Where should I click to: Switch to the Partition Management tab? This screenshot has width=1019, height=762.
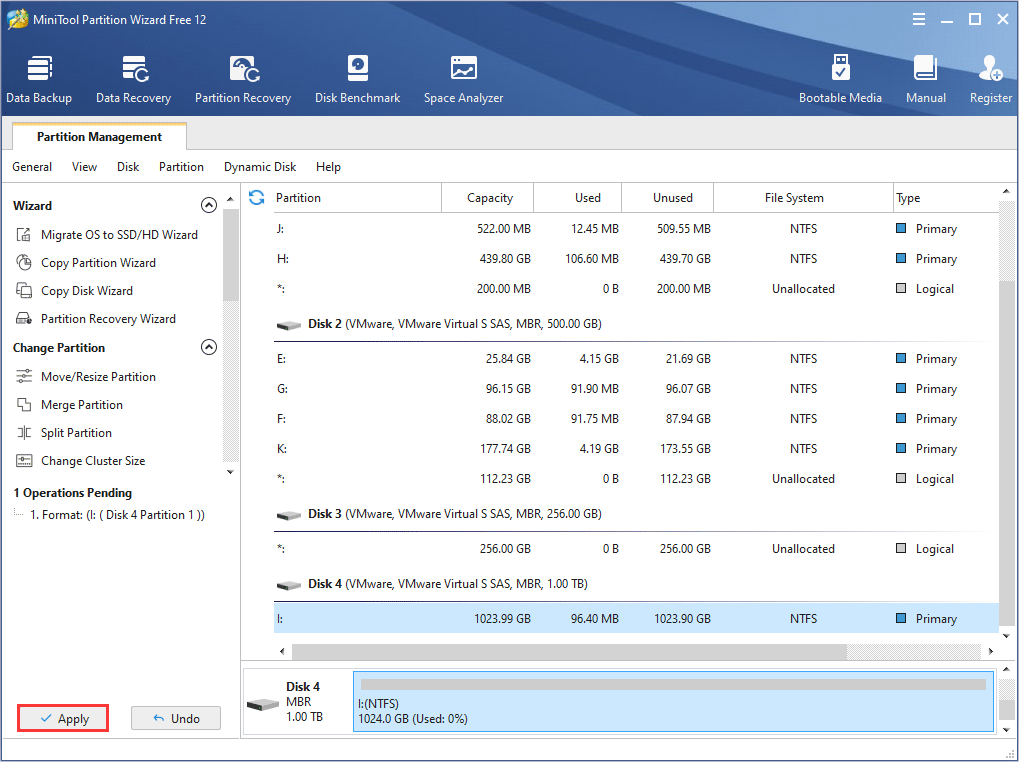pyautogui.click(x=99, y=136)
